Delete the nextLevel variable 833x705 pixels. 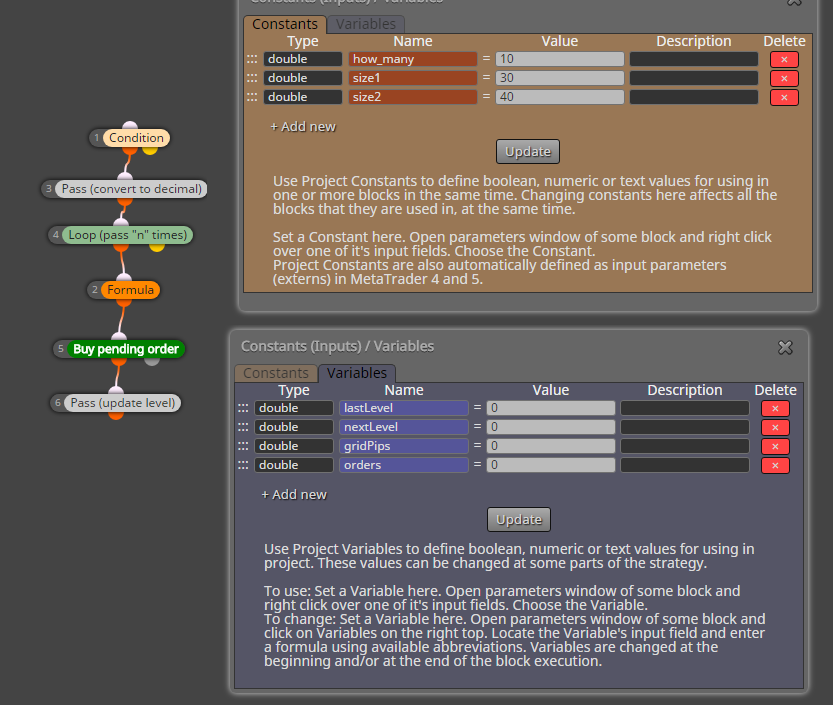pyautogui.click(x=775, y=428)
